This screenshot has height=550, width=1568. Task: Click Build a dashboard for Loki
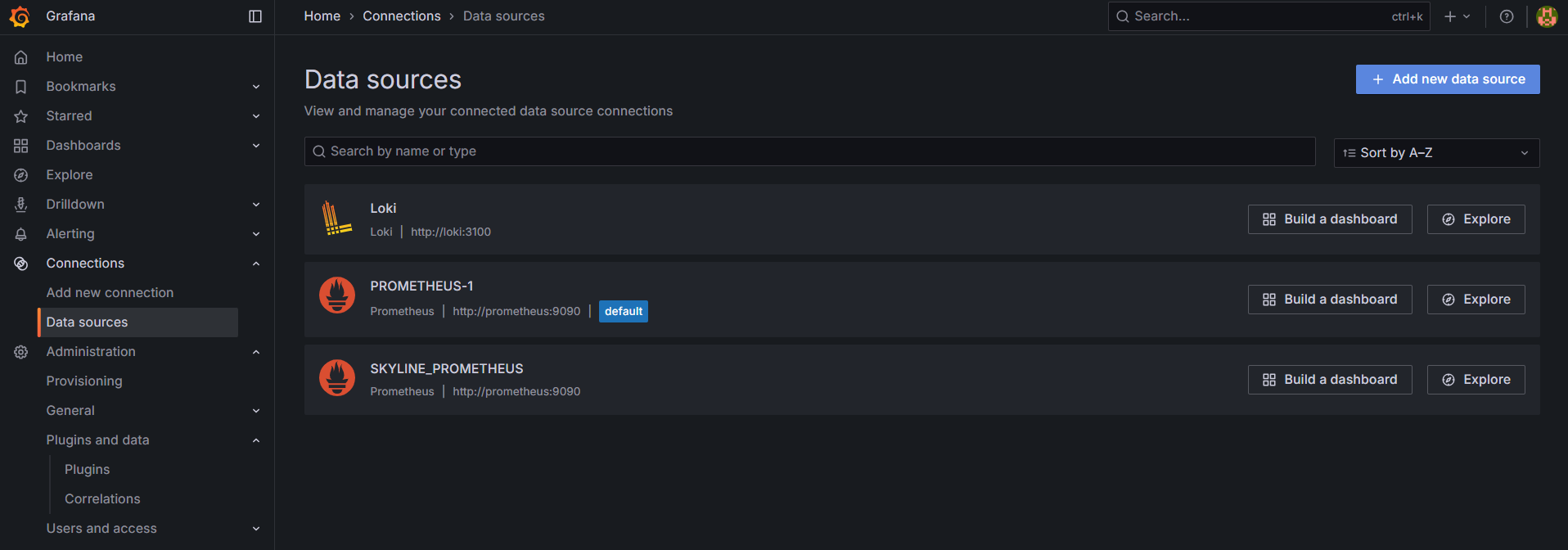(x=1329, y=219)
